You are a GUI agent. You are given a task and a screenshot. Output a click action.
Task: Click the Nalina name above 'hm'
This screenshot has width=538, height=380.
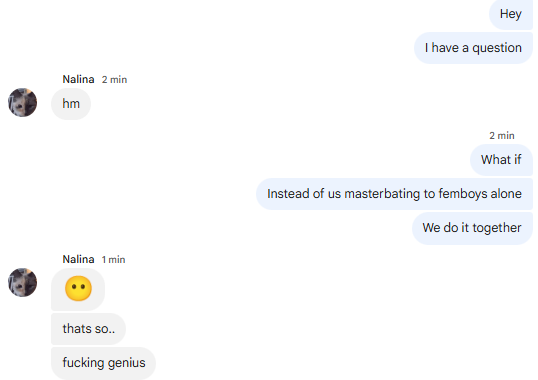tap(78, 79)
